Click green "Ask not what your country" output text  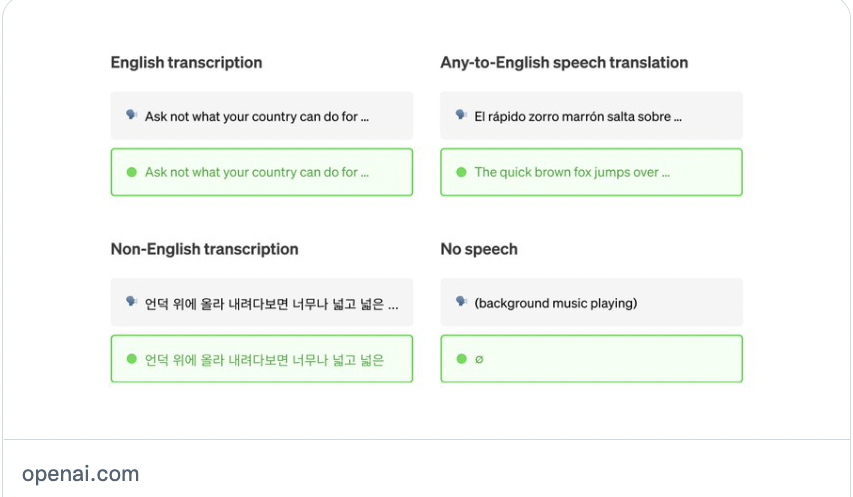(x=257, y=172)
